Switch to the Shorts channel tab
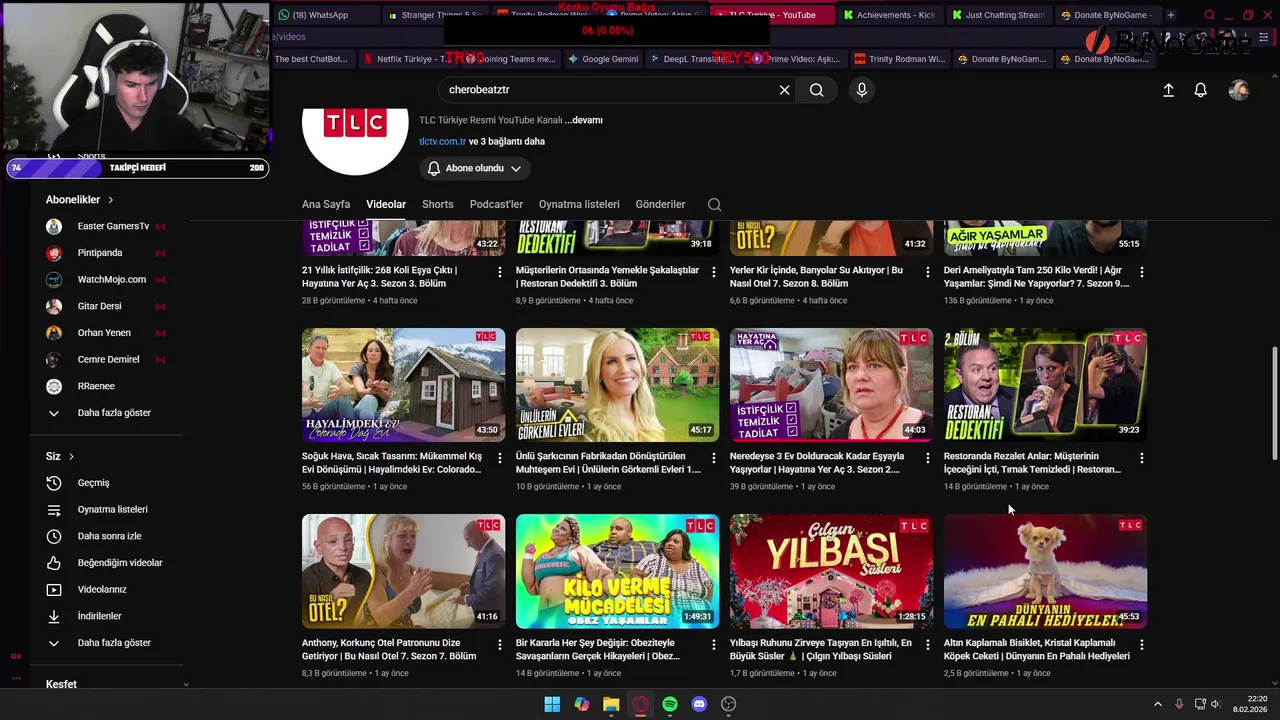The image size is (1280, 720). coord(437,204)
